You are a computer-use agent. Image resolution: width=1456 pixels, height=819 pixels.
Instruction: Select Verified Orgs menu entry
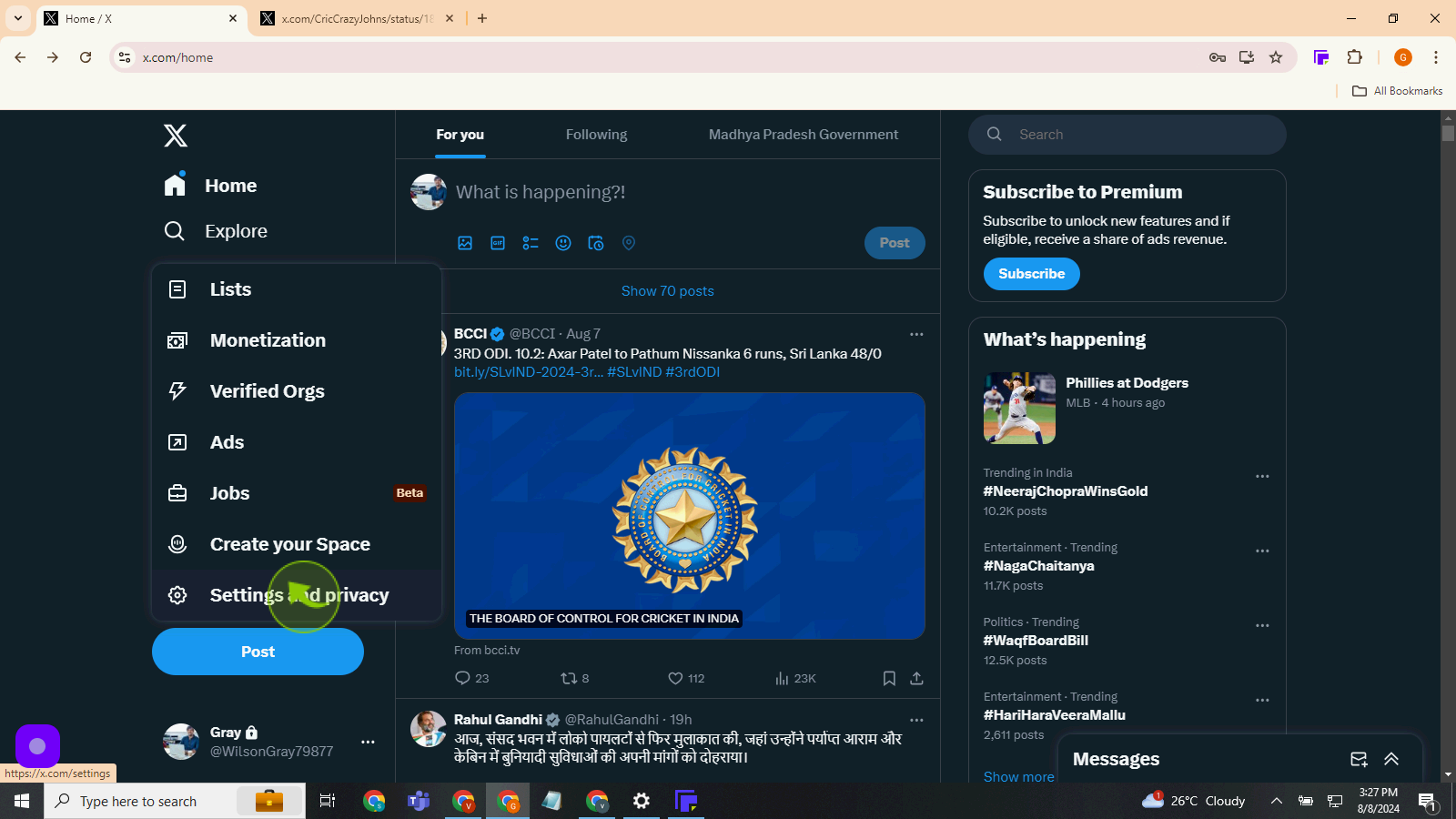[297, 391]
